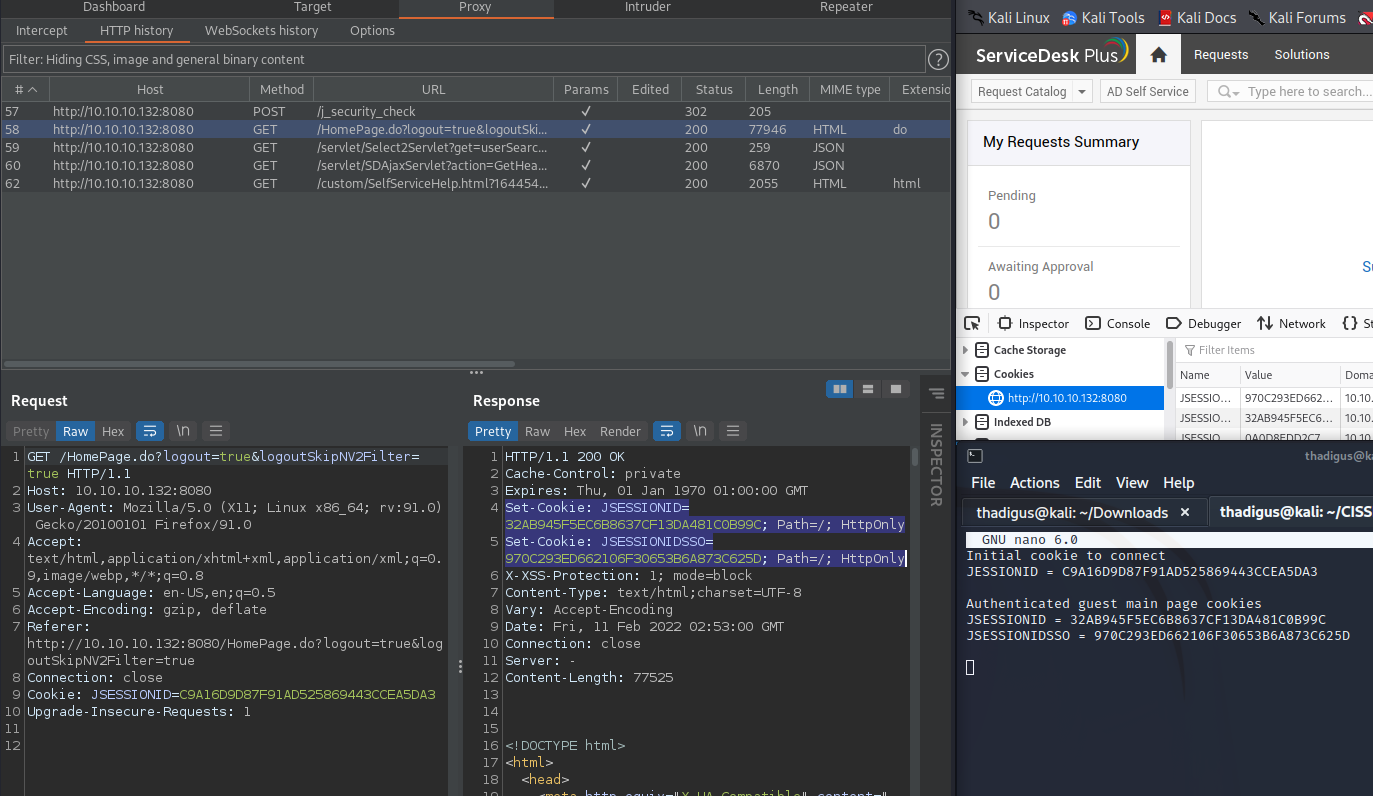Open Request panel hamburger options menu
The height and width of the screenshot is (796, 1373).
point(216,431)
